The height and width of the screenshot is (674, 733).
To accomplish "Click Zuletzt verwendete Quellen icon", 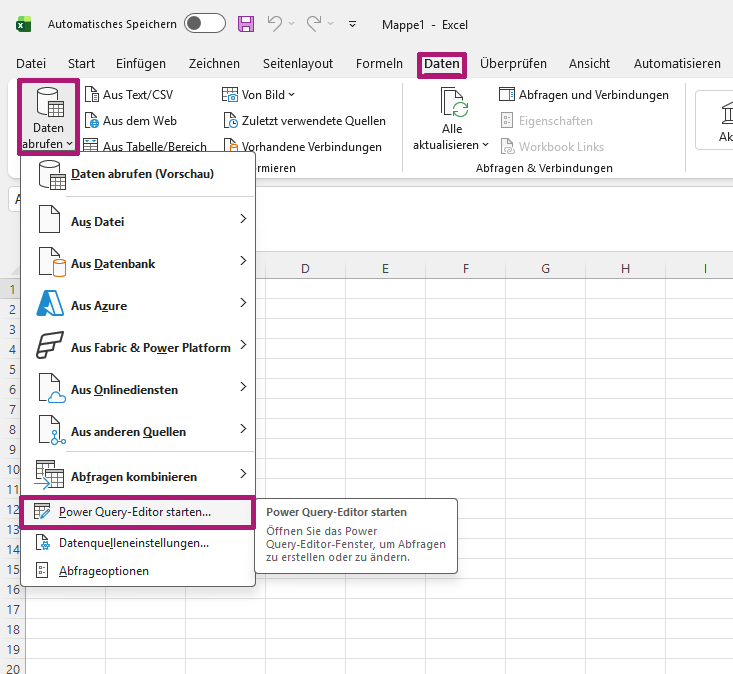I will click(230, 121).
